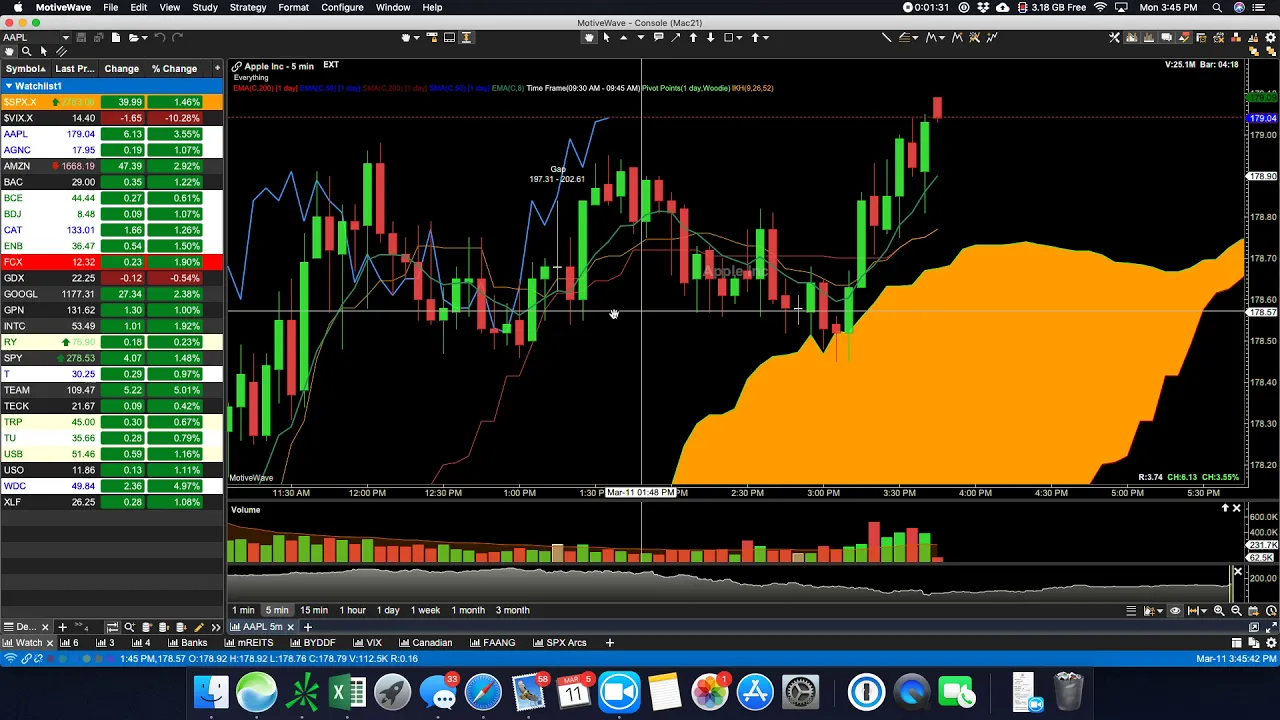The height and width of the screenshot is (720, 1280).
Task: Select the $VIX.X row in the watchlist
Action: 112,118
